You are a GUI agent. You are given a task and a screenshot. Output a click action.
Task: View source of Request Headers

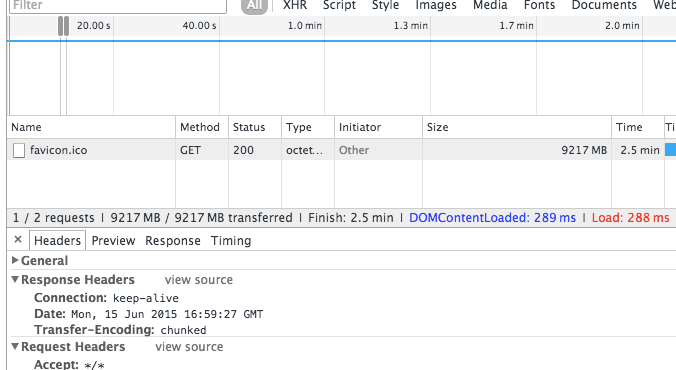tap(189, 347)
